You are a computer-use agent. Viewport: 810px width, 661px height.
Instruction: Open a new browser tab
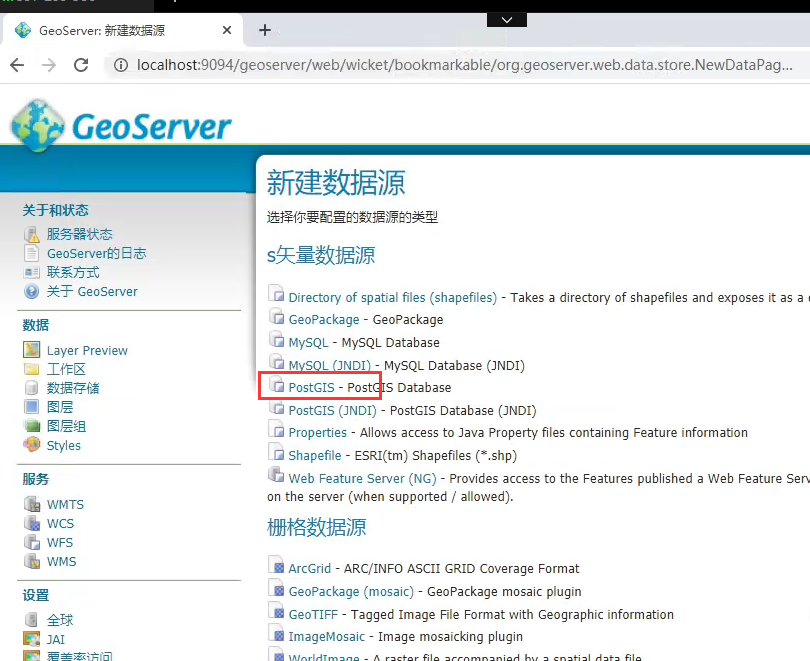pyautogui.click(x=265, y=30)
